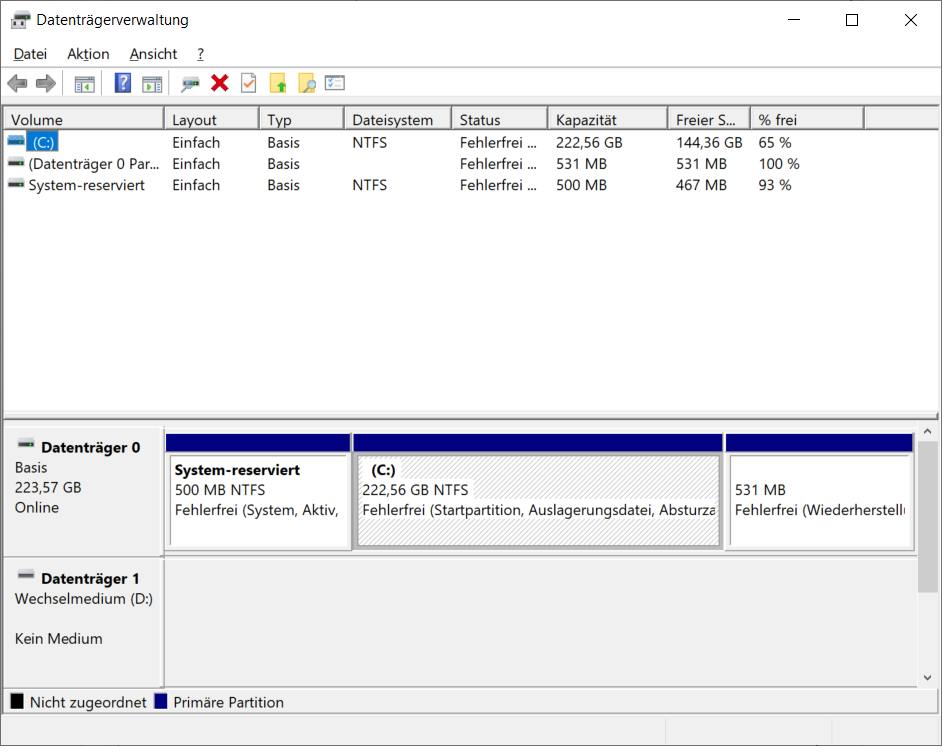The image size is (945, 752).
Task: Click the 65 % free value
Action: (774, 143)
